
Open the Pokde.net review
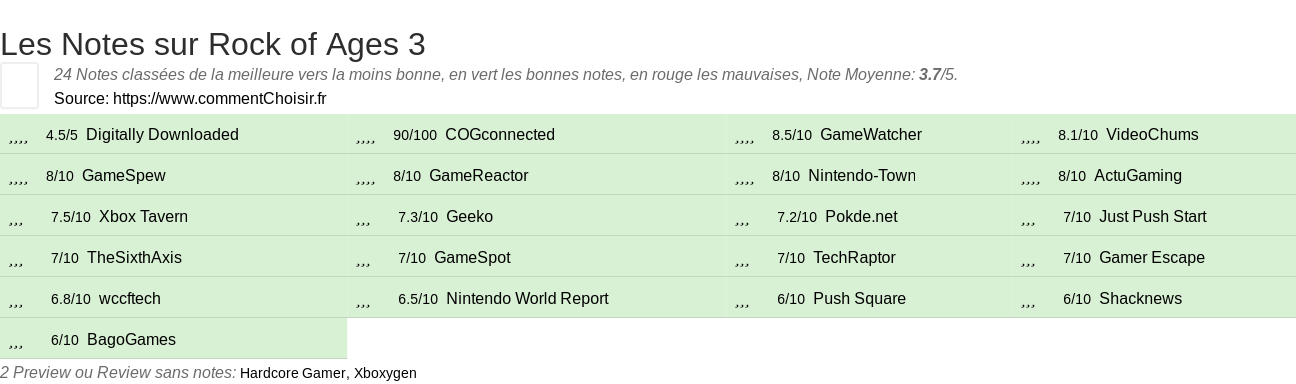click(x=861, y=216)
